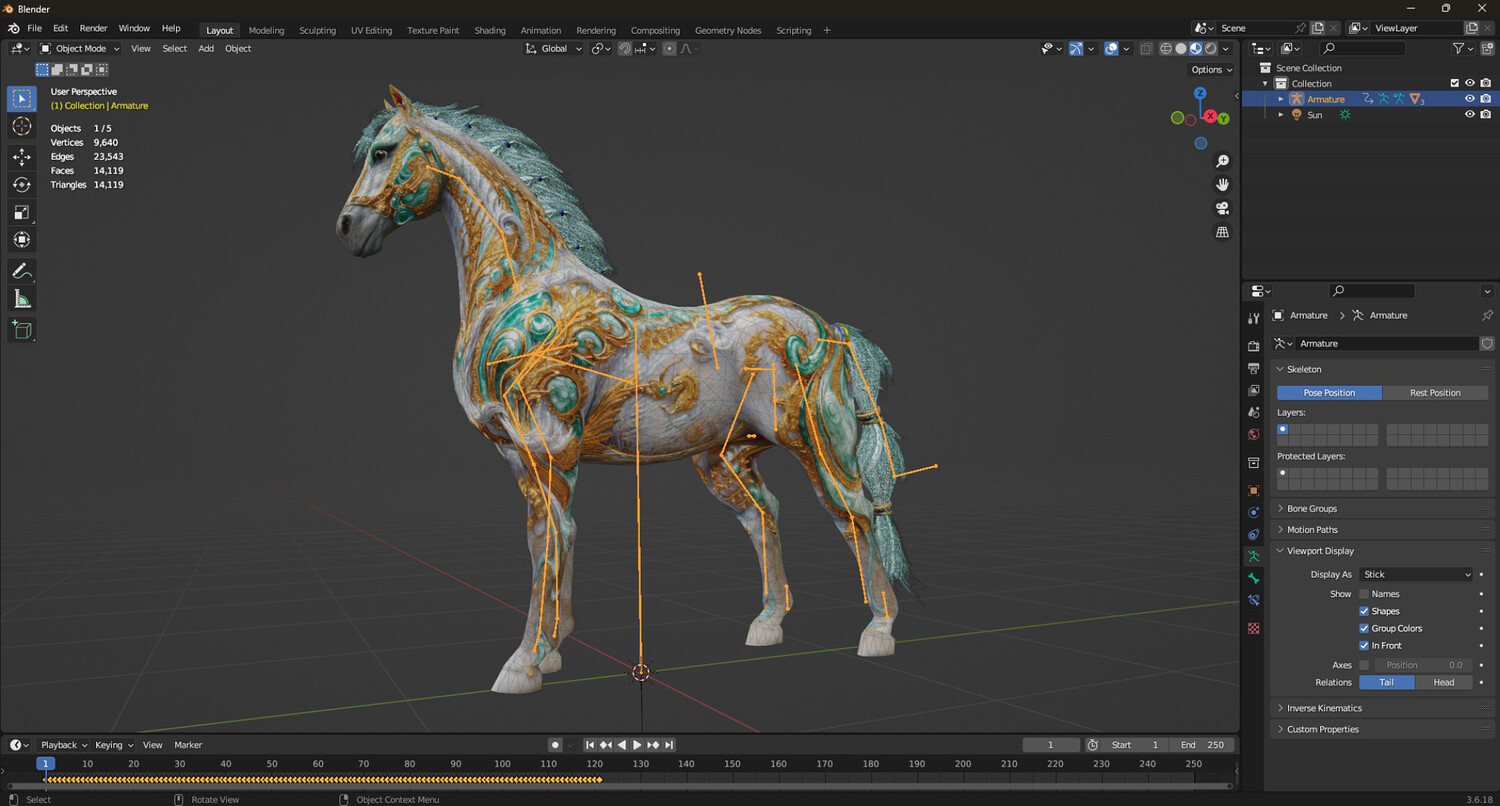Open the Object properties tab
Screen dimensions: 1500x806
pos(1254,491)
